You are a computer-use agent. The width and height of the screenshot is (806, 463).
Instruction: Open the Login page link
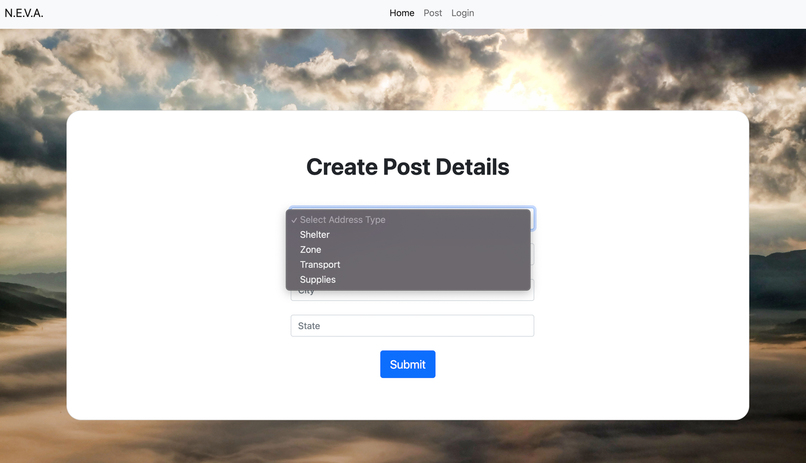click(x=463, y=13)
